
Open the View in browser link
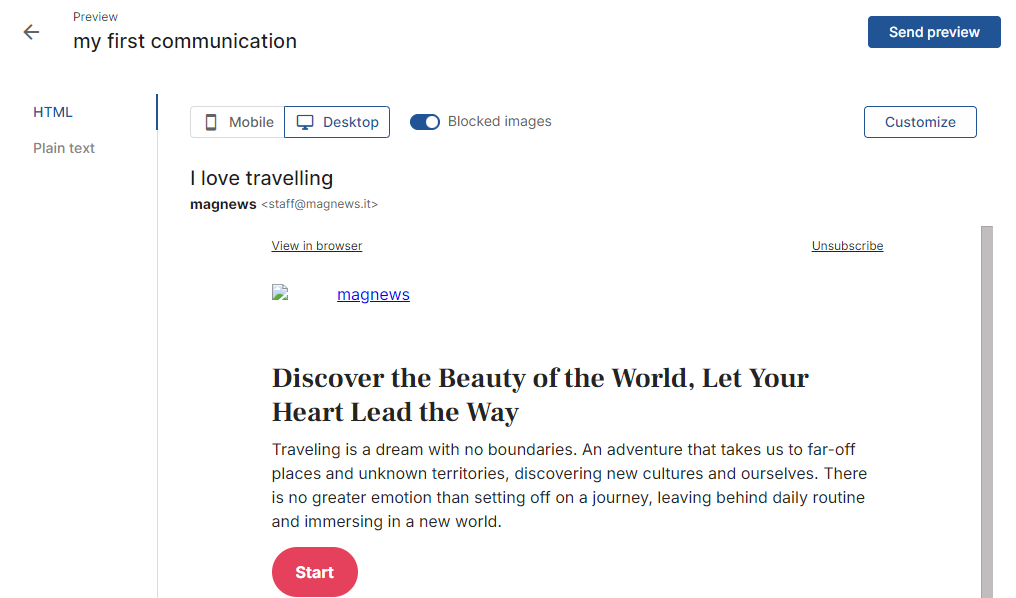click(x=317, y=246)
